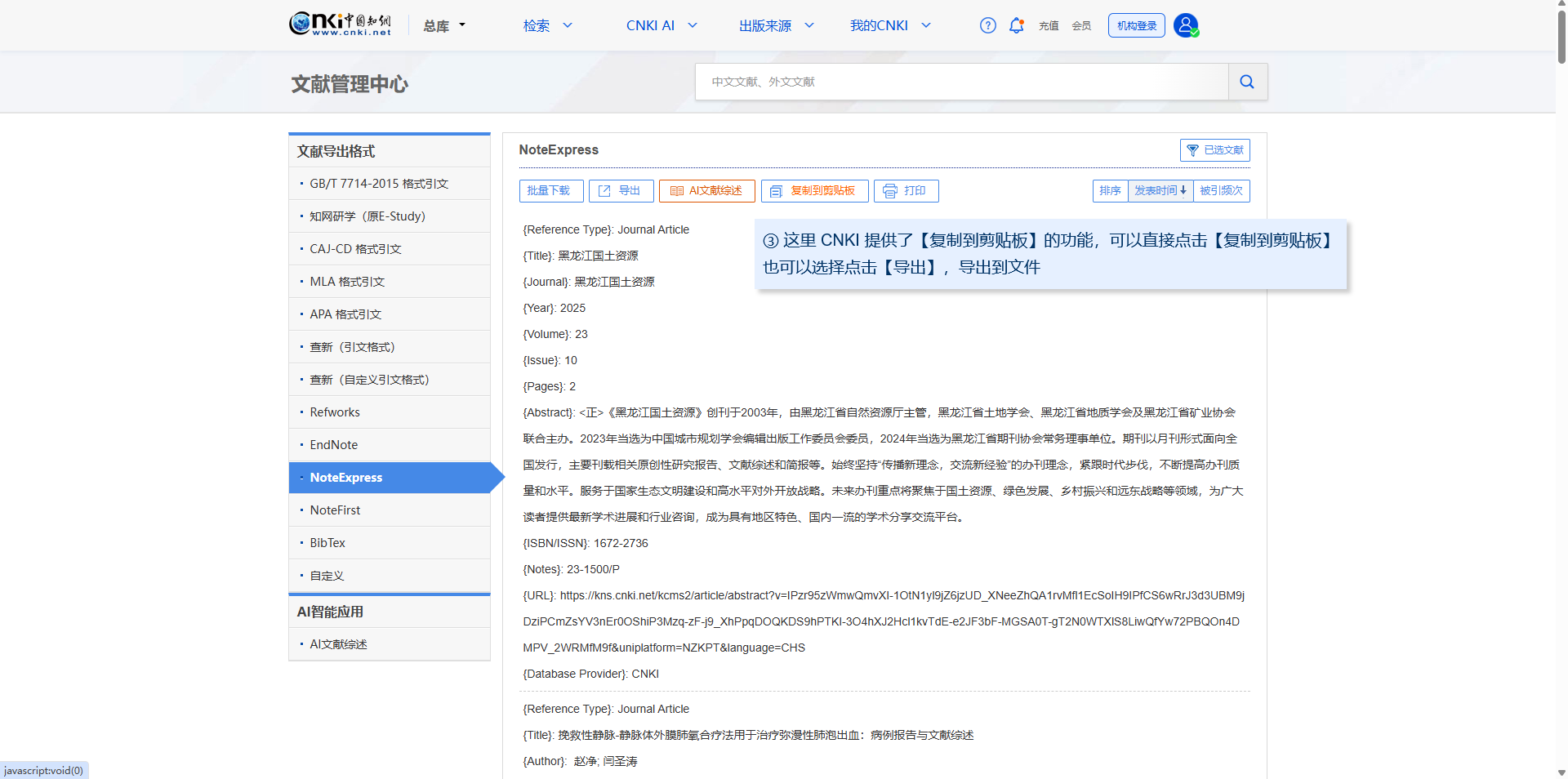Image resolution: width=1568 pixels, height=779 pixels.
Task: Select NoteExpress export format
Action: [x=390, y=478]
